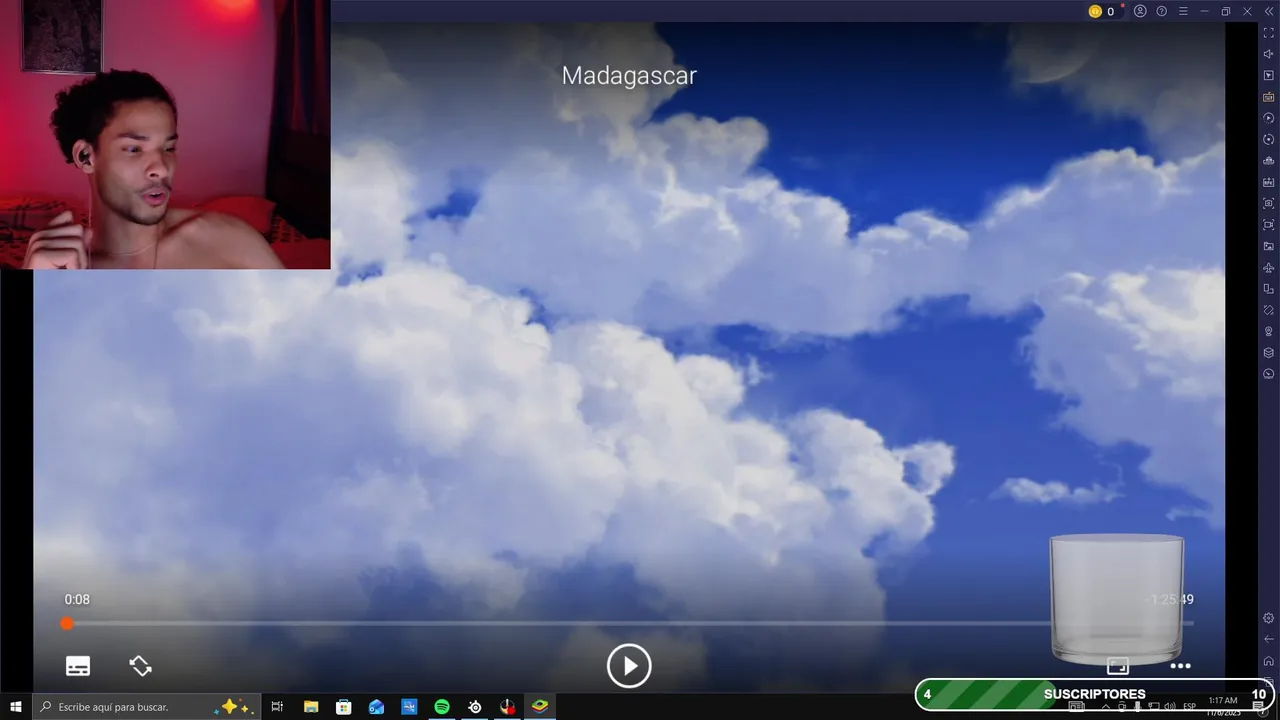Click the stacked layers instance icon
This screenshot has height=720, width=1280.
tap(1269, 353)
